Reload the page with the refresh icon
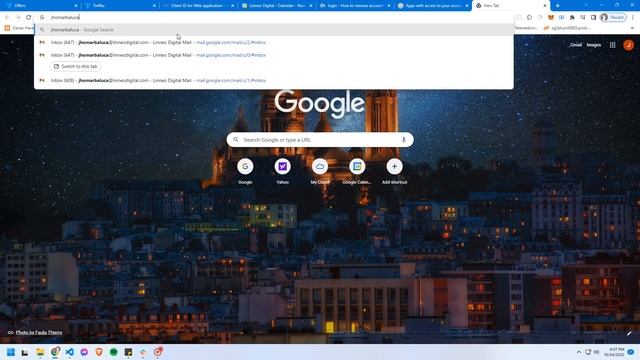640x360 pixels. (x=29, y=18)
